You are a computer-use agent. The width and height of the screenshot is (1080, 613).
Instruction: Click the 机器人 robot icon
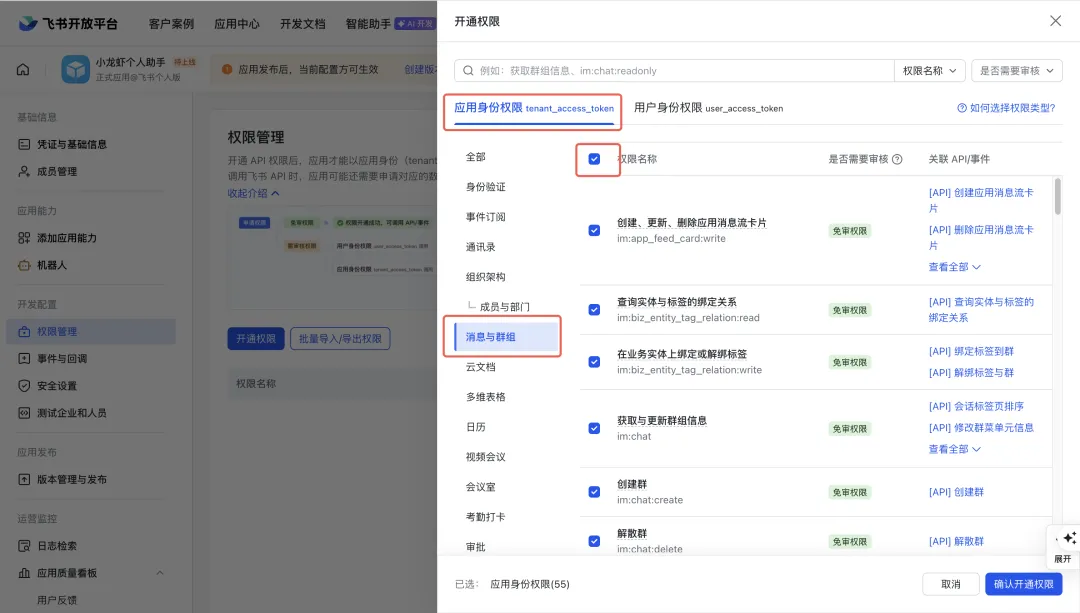(x=24, y=265)
